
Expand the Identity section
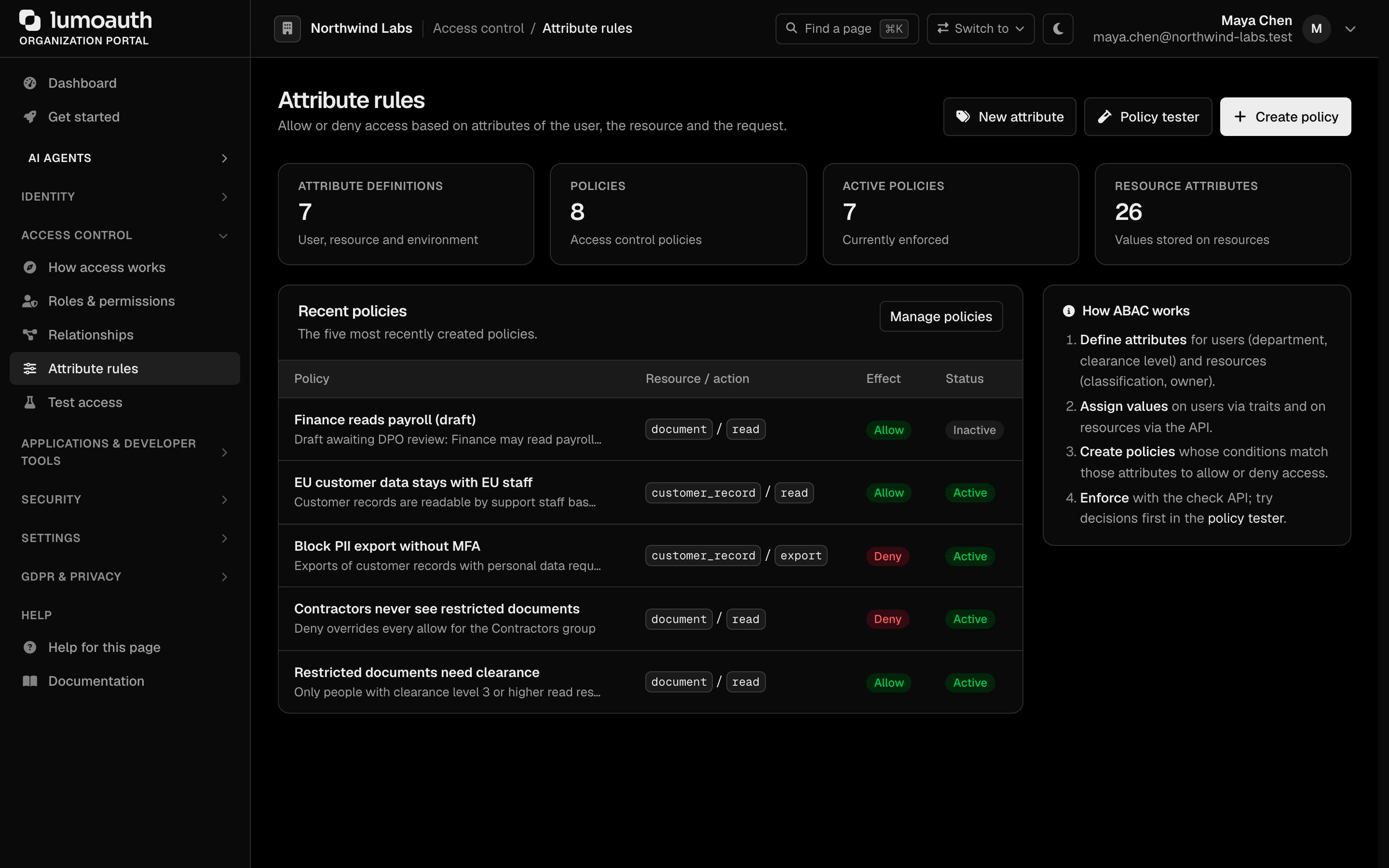(x=125, y=197)
